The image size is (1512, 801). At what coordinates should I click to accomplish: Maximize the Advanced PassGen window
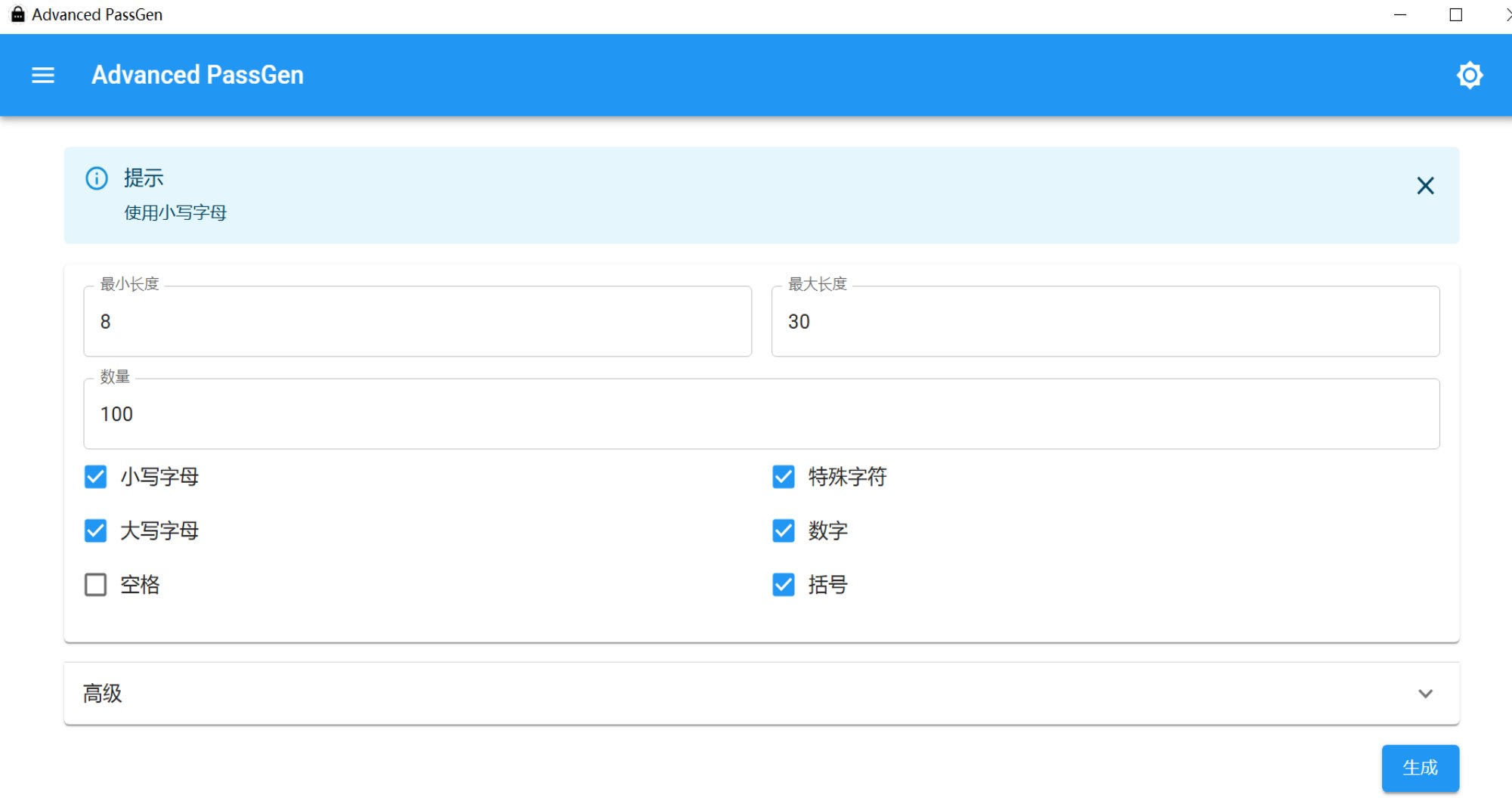pos(1456,15)
